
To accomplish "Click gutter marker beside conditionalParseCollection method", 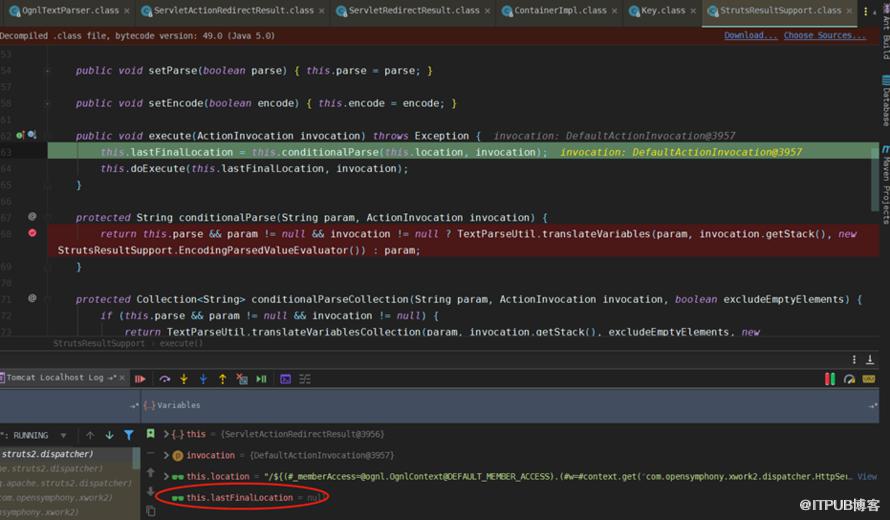I will [32, 298].
